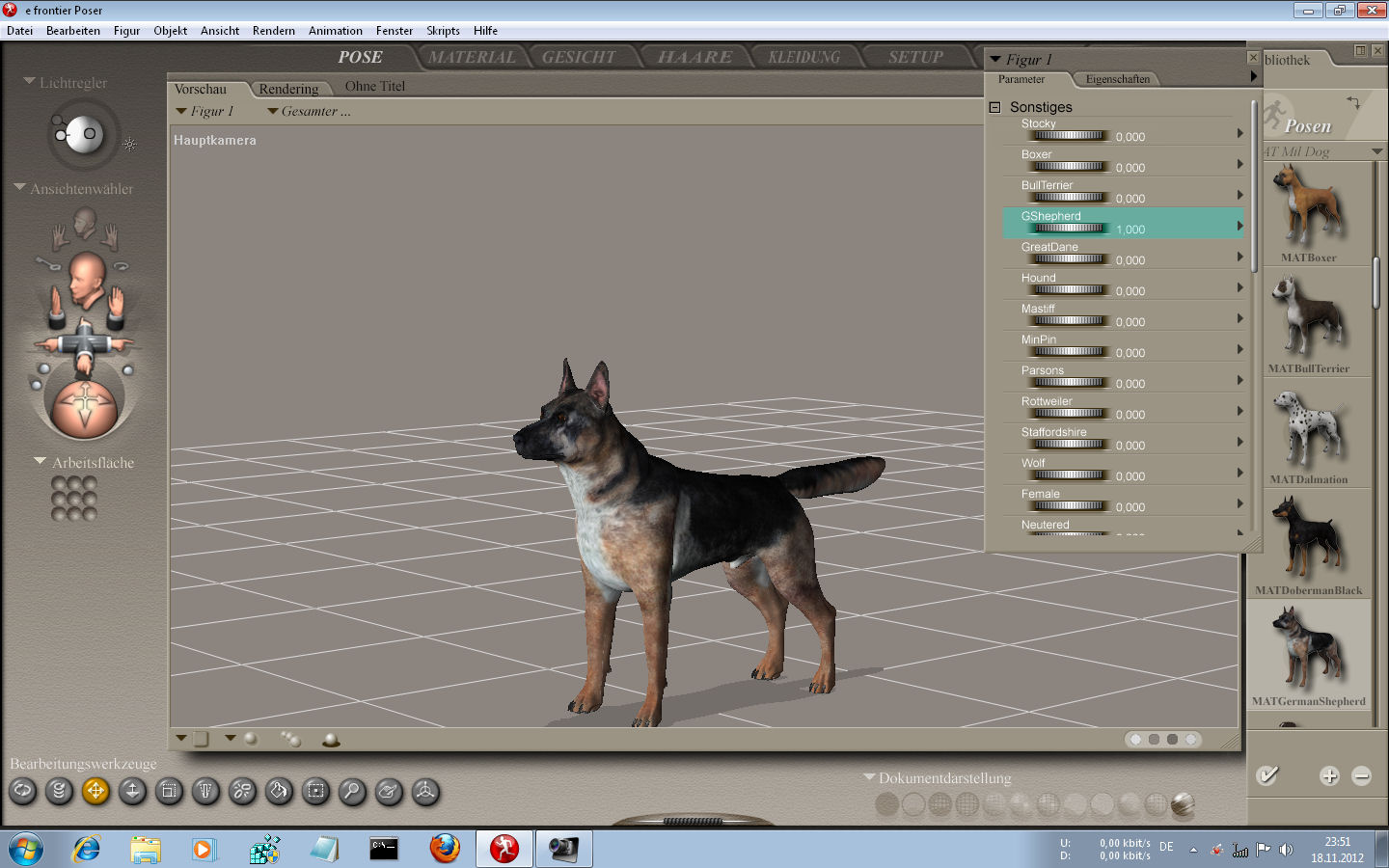Choose Outline document display style

point(913,803)
